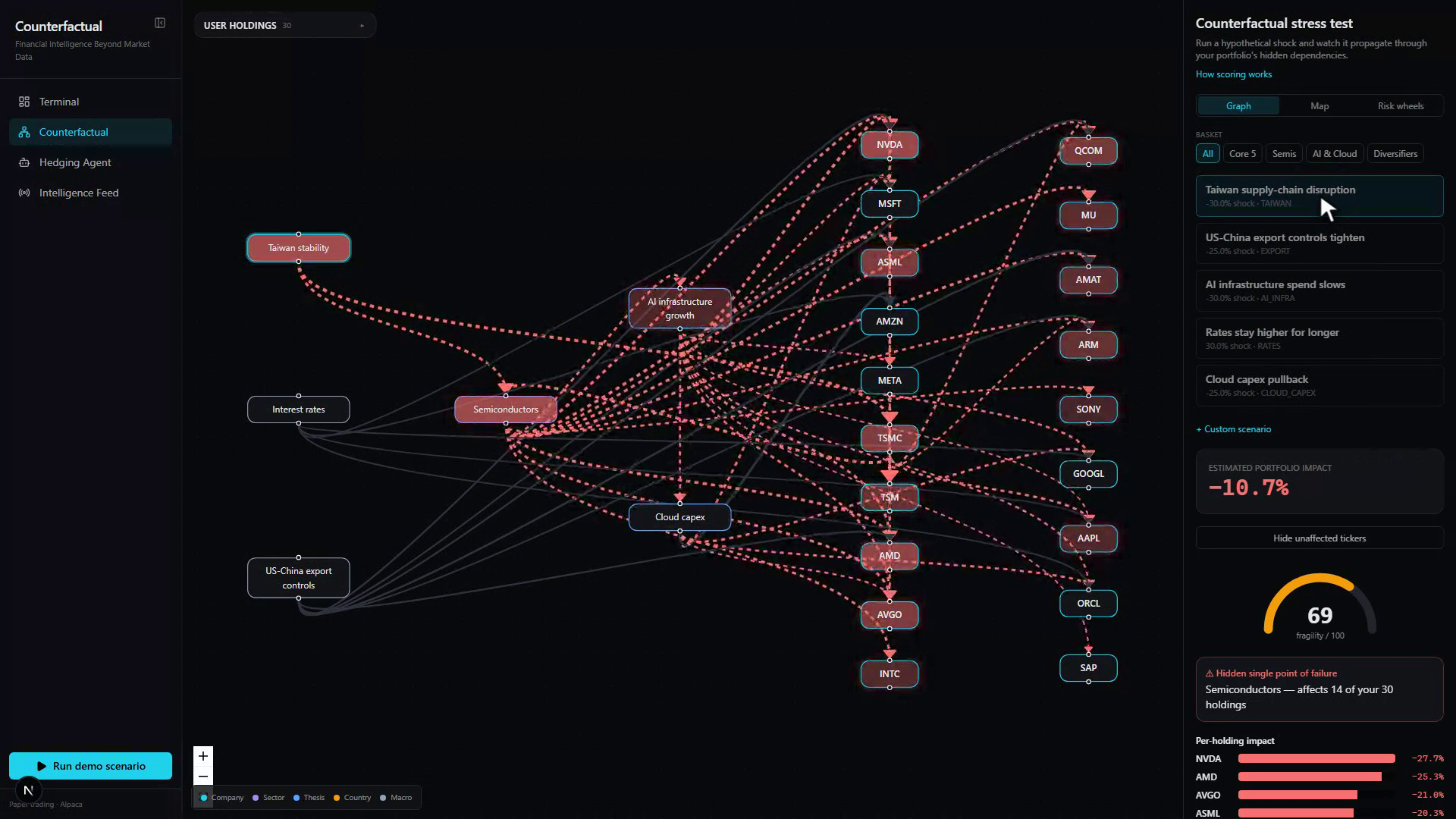Choose AI infrastructure spend slows scenario
Viewport: 1456px width, 819px height.
point(1319,291)
